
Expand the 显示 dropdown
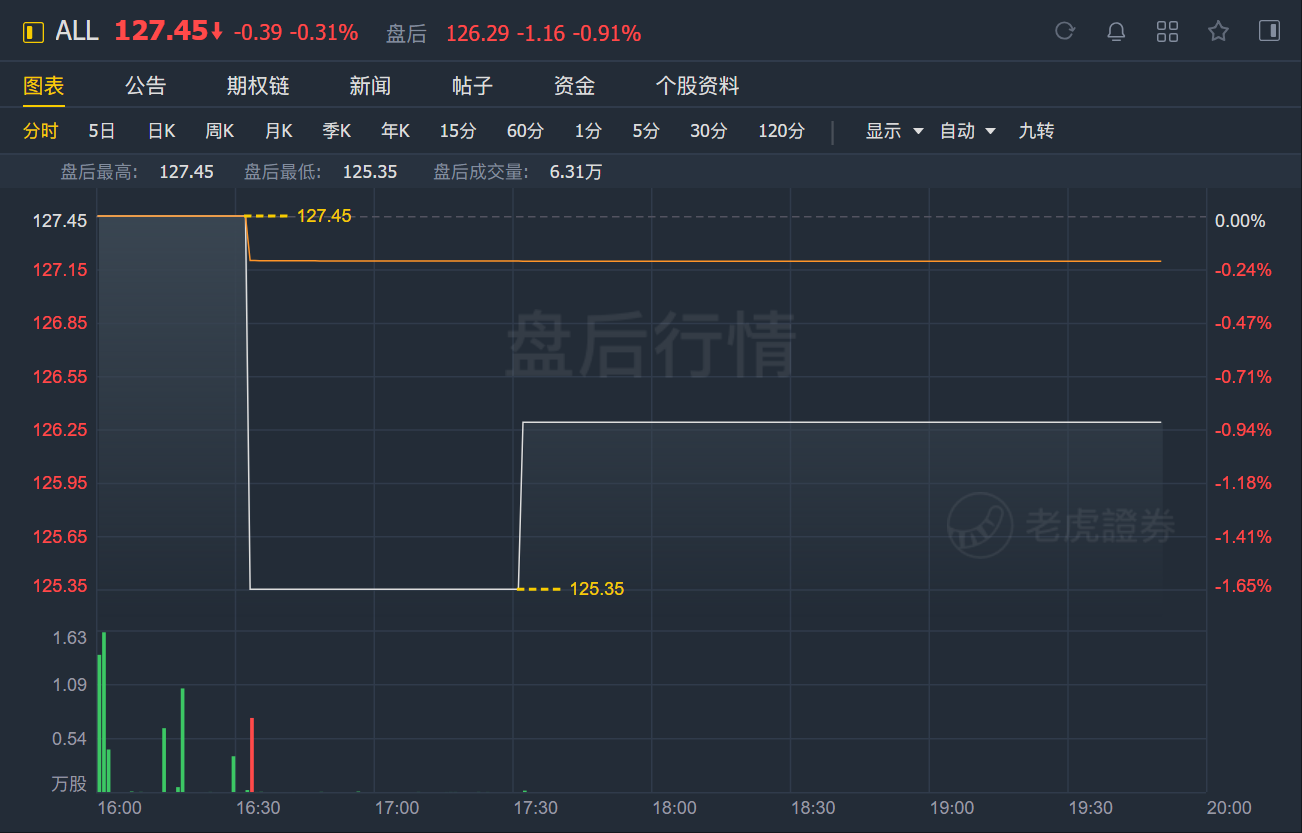tap(895, 131)
